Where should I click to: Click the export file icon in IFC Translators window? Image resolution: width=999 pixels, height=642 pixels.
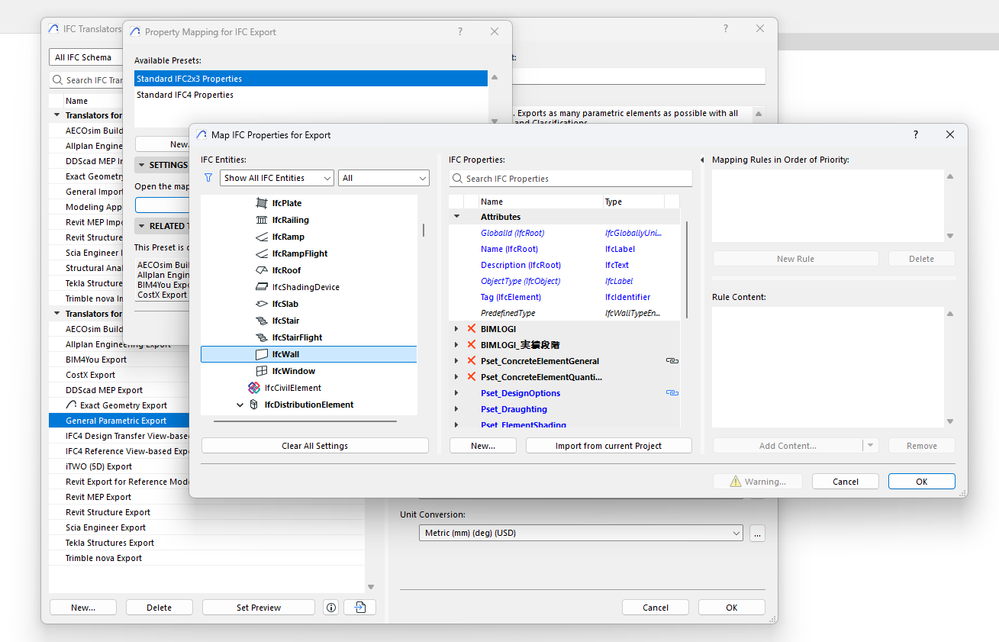coord(360,608)
